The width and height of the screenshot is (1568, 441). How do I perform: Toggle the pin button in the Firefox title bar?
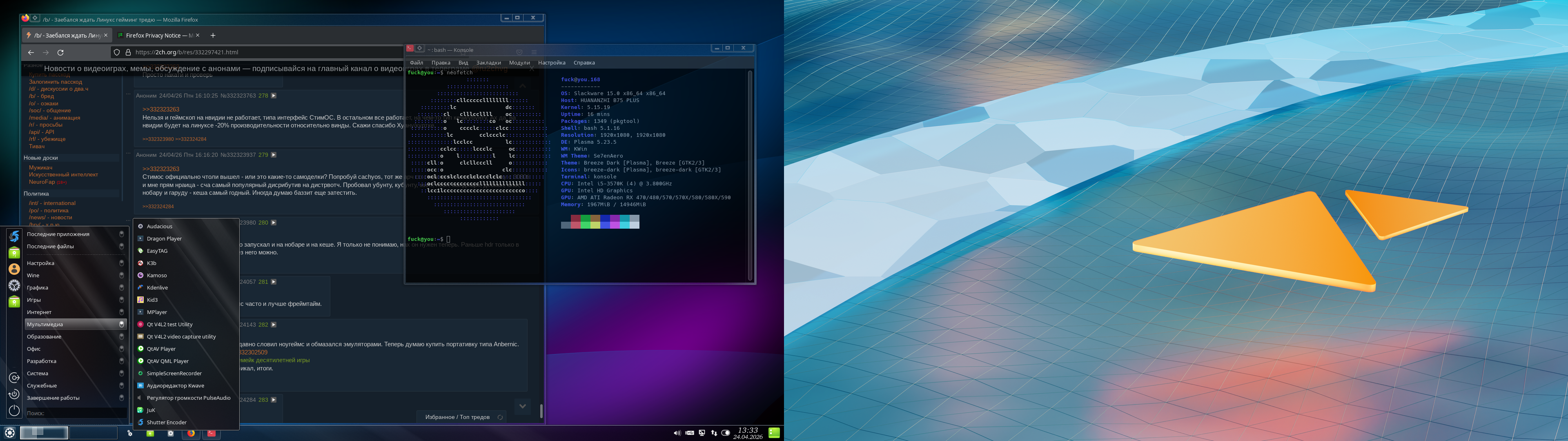click(x=35, y=18)
